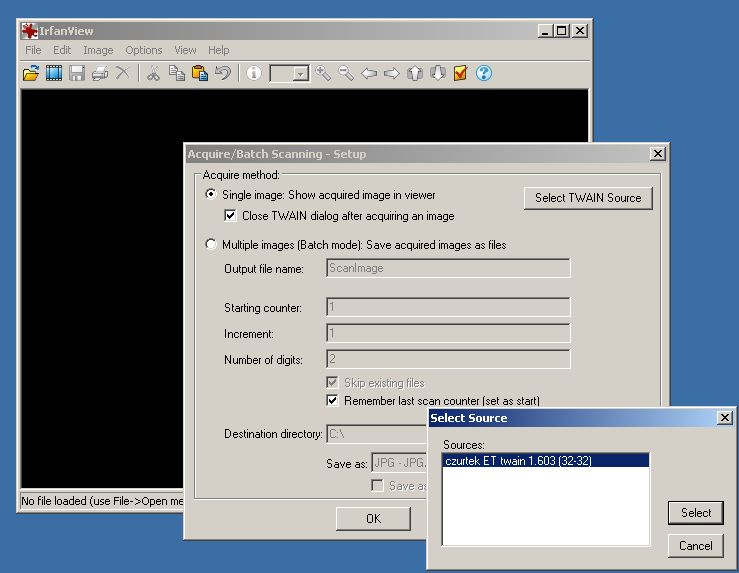Click the Destination directory field

click(x=378, y=434)
